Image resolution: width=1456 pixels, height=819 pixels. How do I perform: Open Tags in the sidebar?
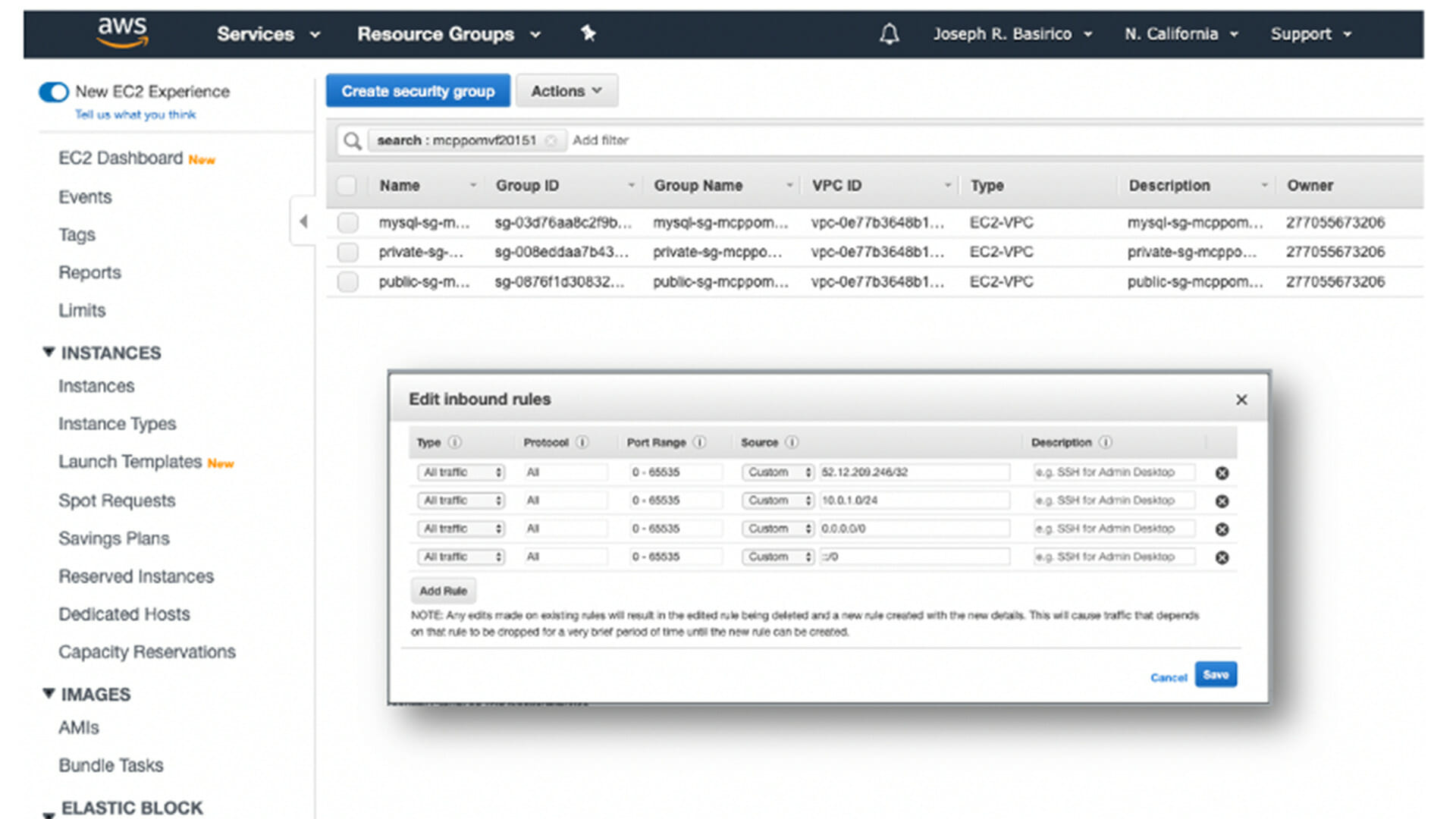tap(77, 235)
